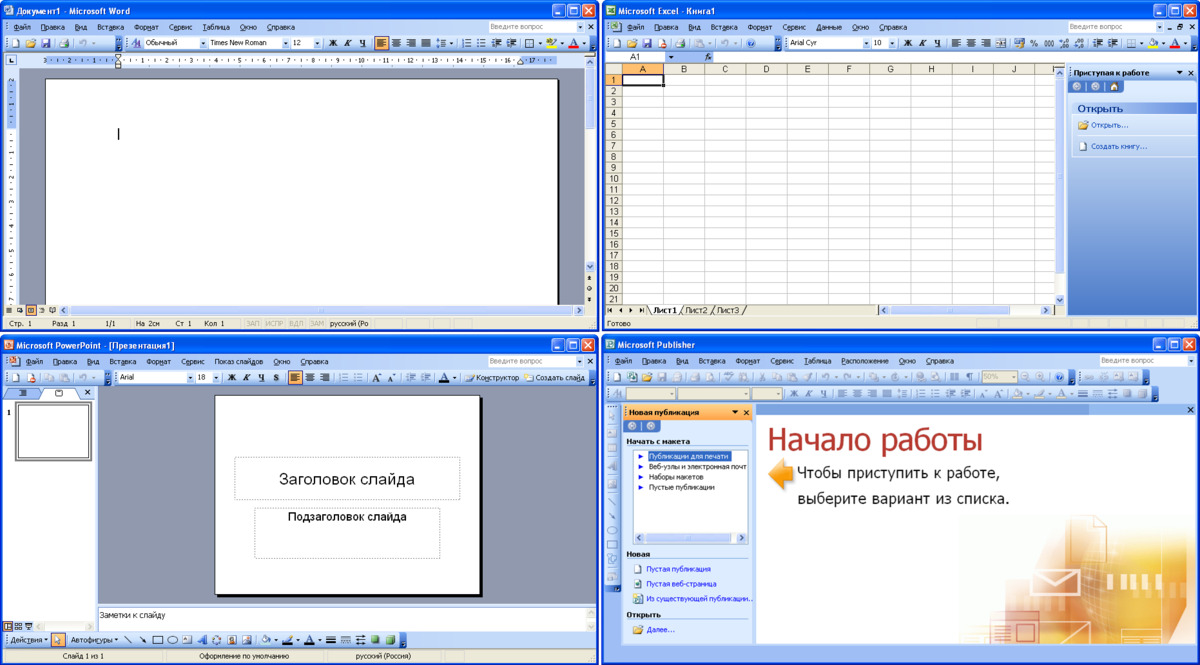Click text shadow S icon in PowerPoint
Viewport: 1200px width, 665px height.
pos(276,378)
